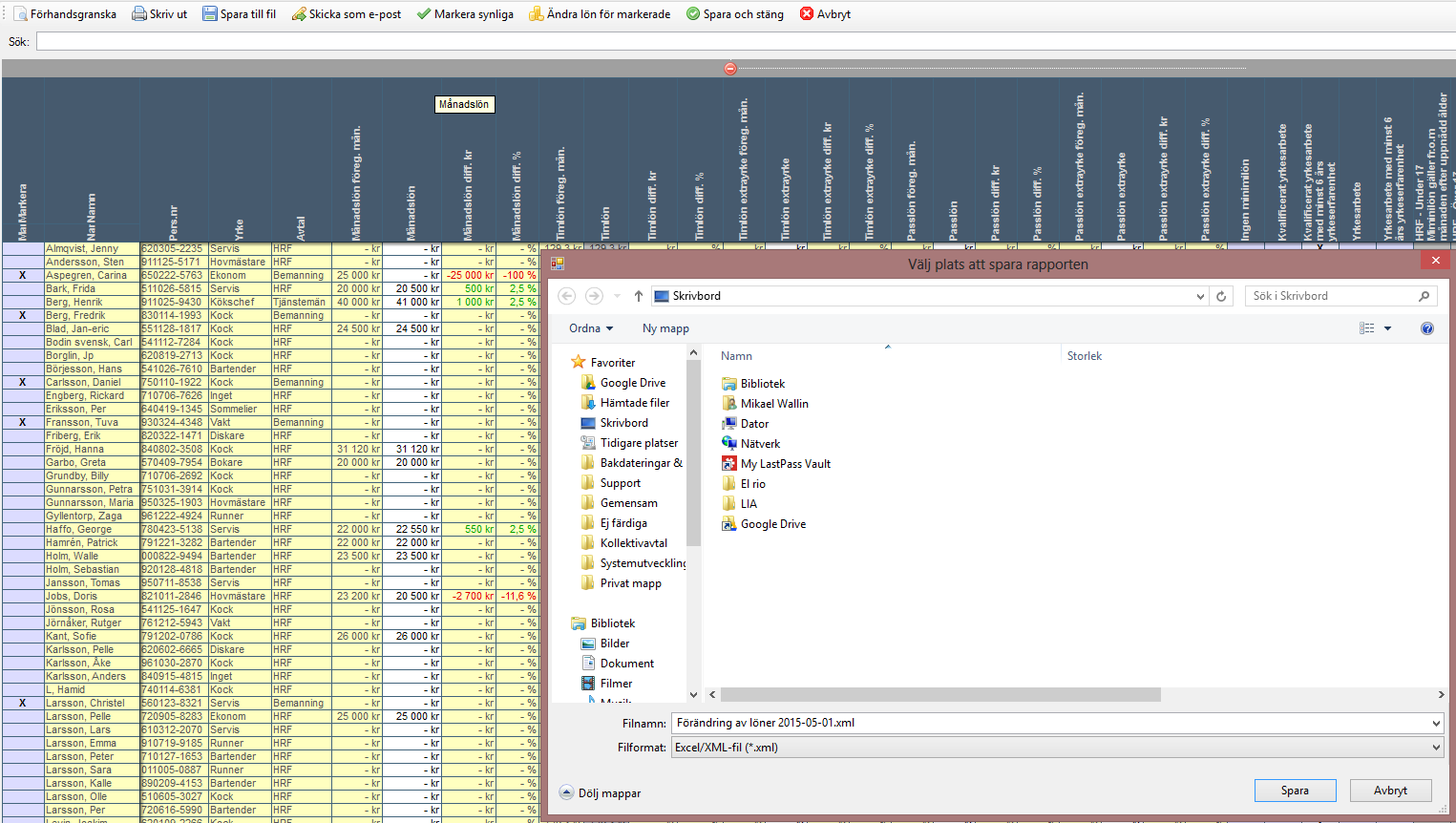Image resolution: width=1456 pixels, height=823 pixels.
Task: Click horizontal scrollbar right arrow
Action: 1441,695
